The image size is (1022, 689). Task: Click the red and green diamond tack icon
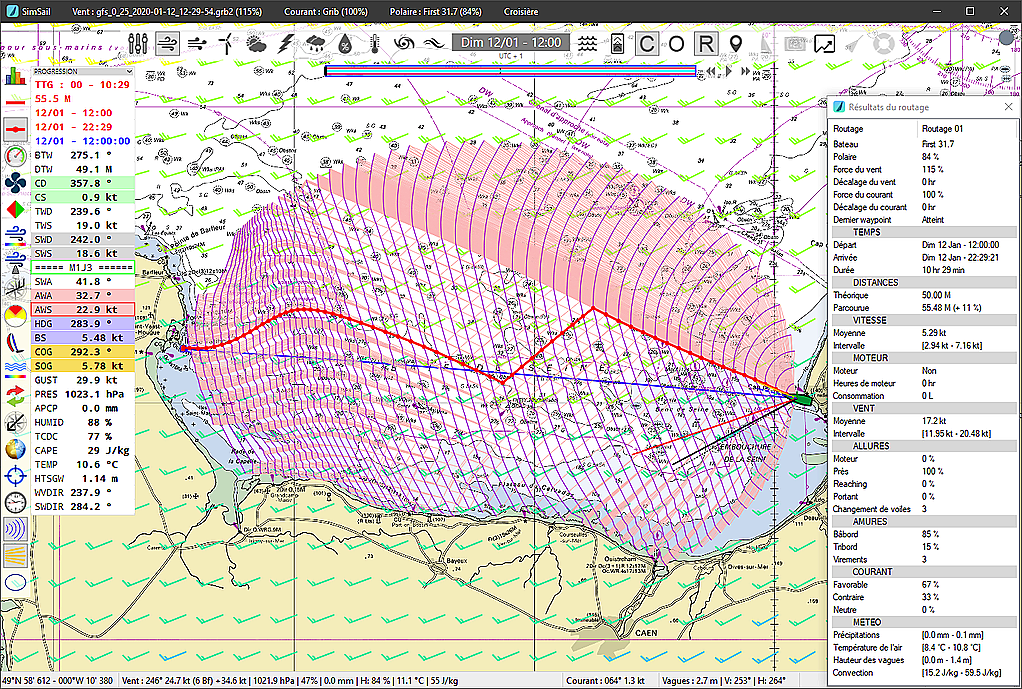15,210
